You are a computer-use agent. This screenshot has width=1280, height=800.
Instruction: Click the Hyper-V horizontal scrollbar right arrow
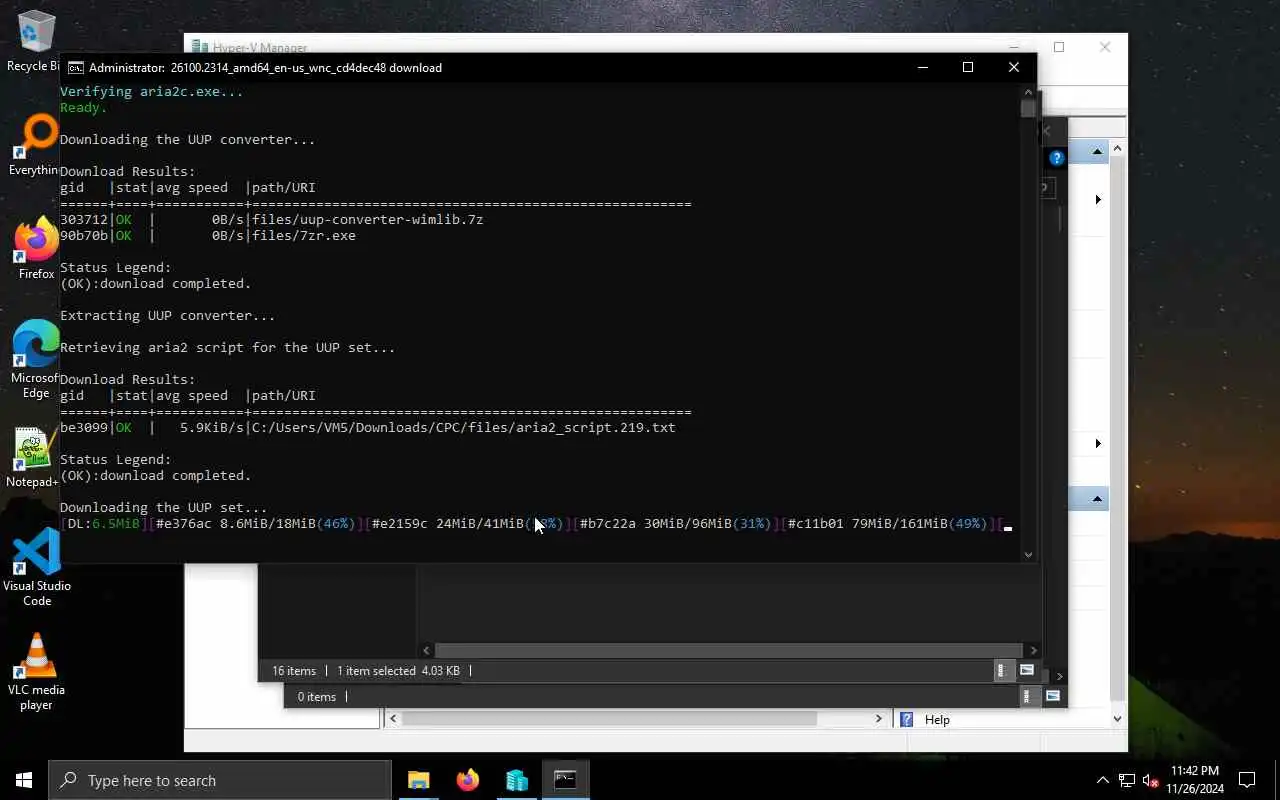[x=879, y=718]
